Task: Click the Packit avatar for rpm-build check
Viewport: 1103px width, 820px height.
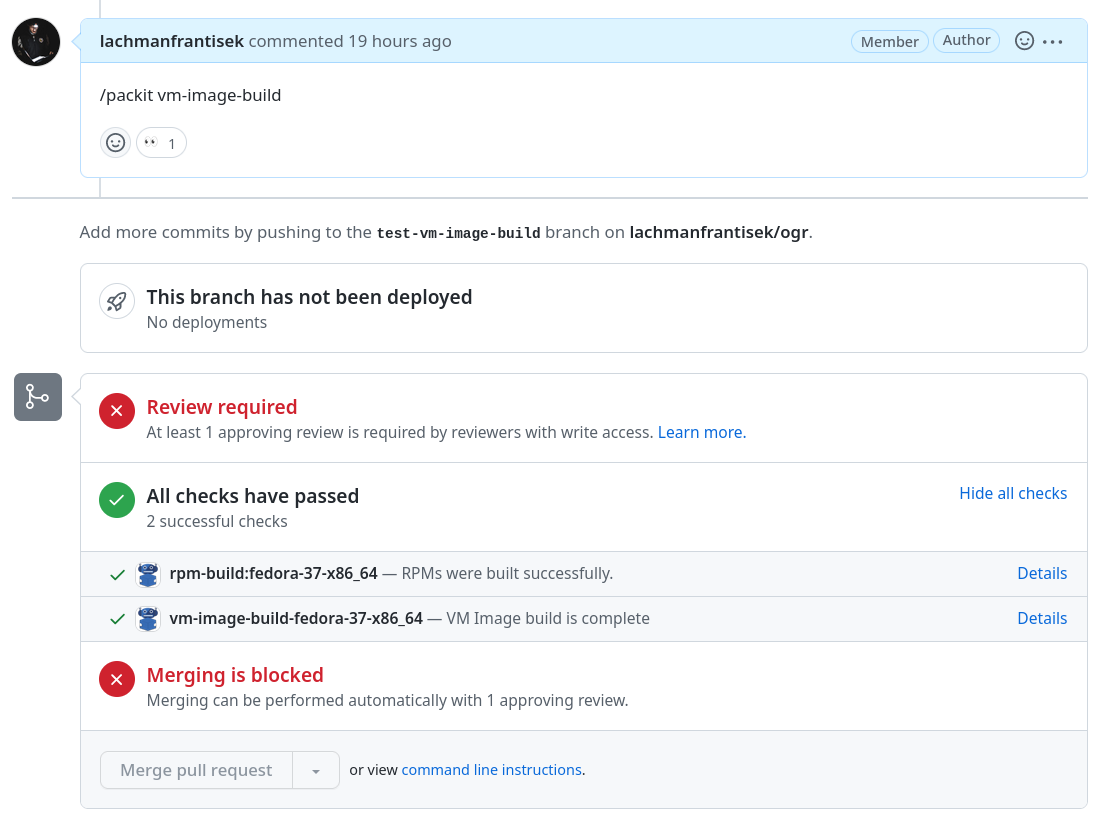Action: tap(148, 574)
